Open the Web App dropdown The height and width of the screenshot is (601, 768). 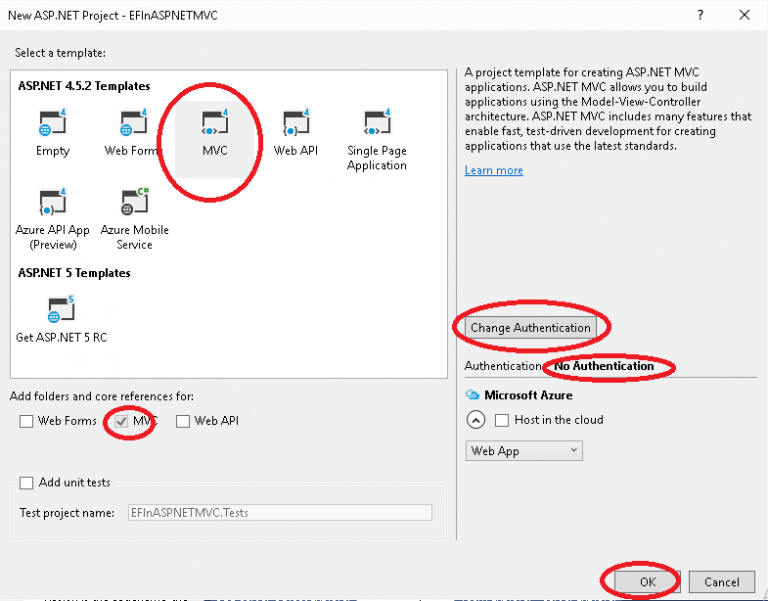[524, 451]
